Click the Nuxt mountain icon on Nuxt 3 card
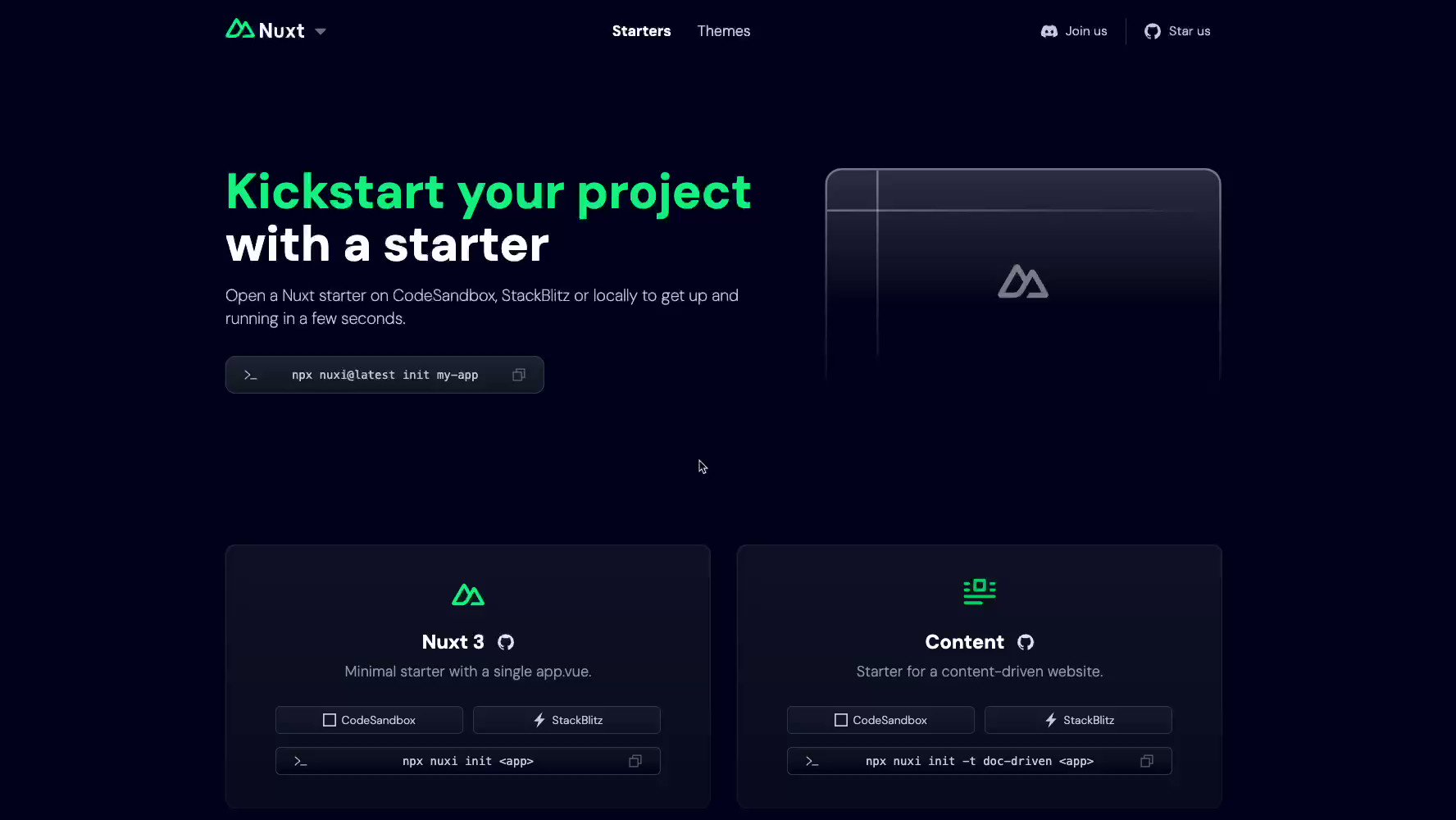Screen dimensions: 1456x820 (468, 594)
